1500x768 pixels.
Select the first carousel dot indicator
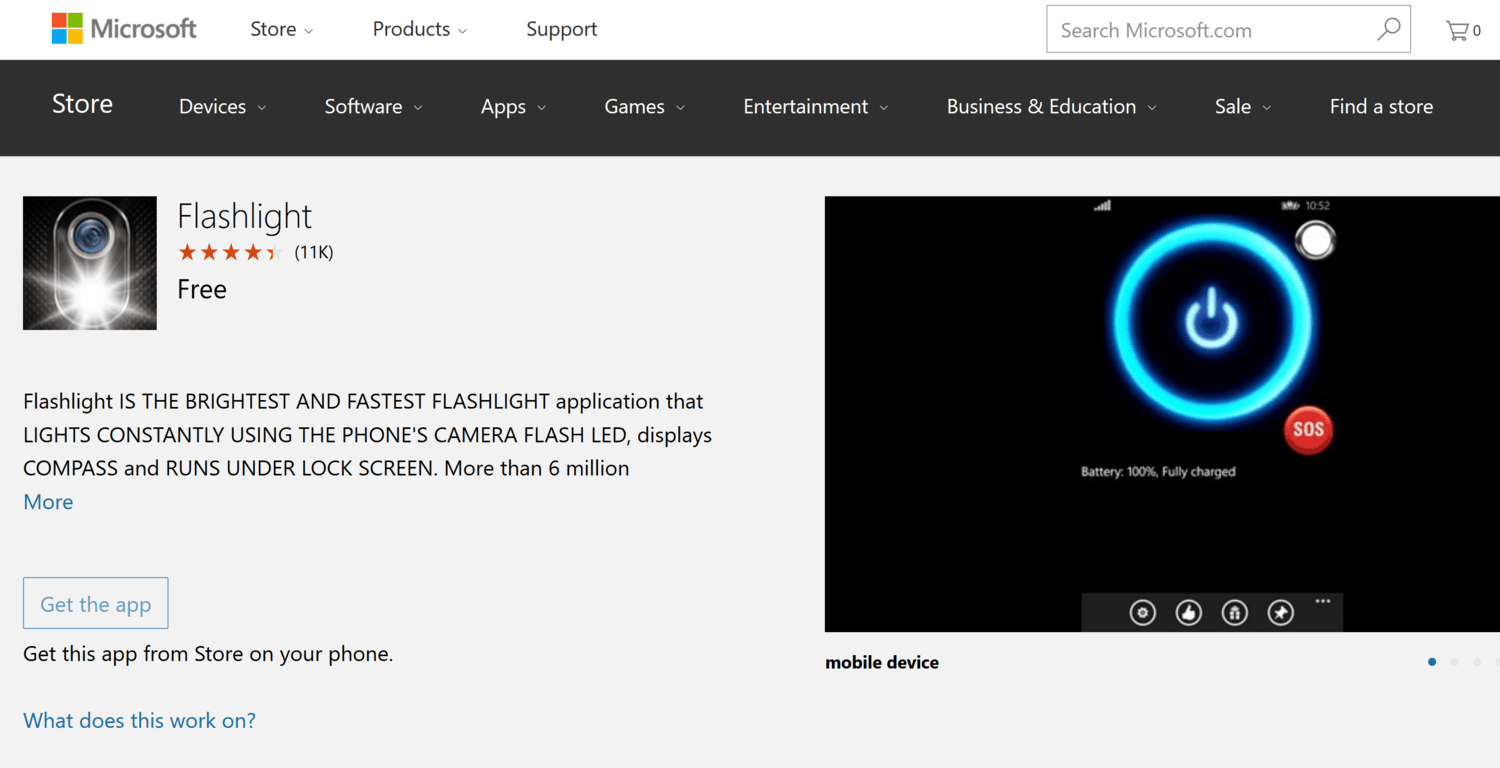pyautogui.click(x=1432, y=662)
